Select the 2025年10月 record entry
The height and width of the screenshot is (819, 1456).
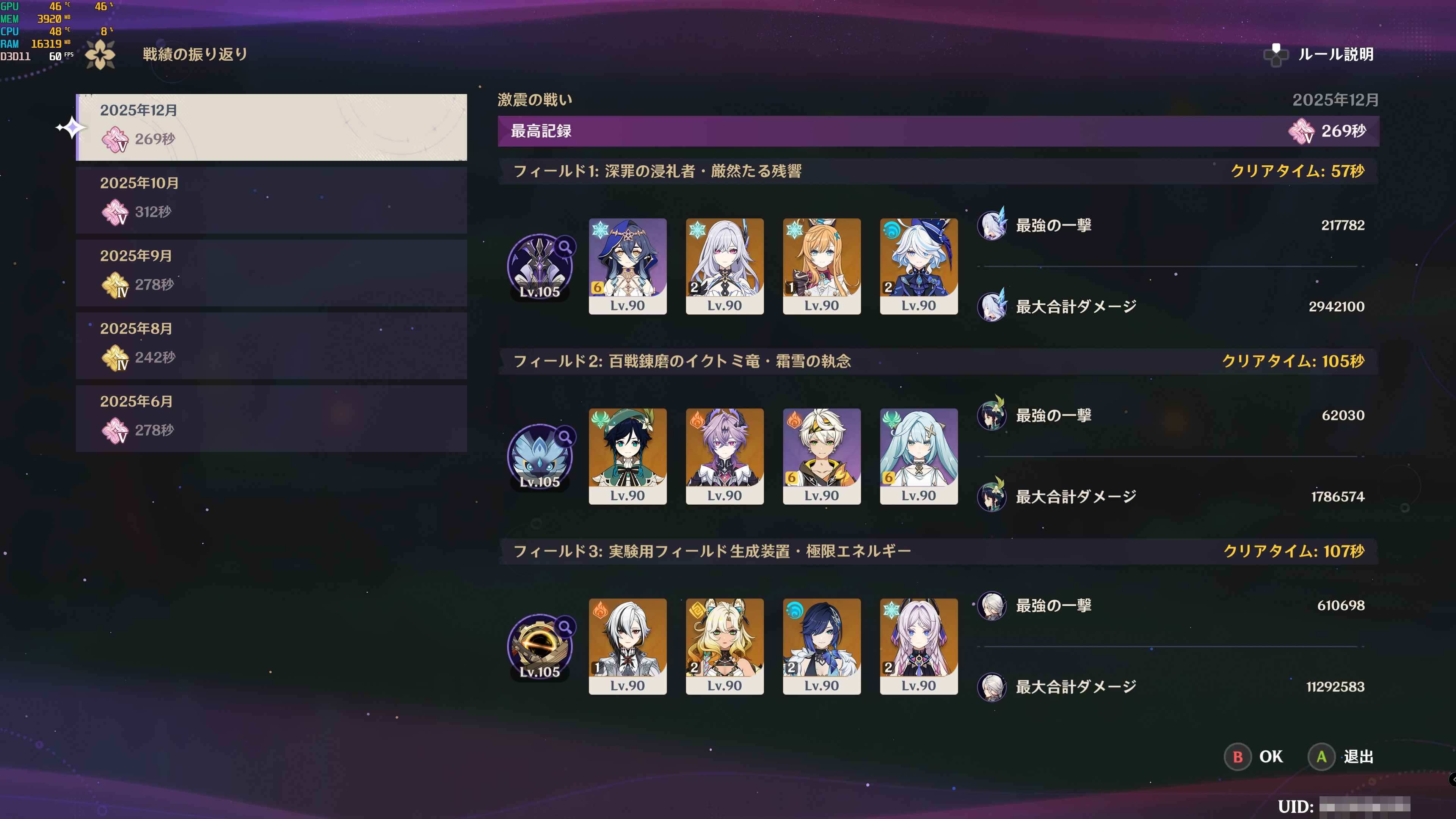click(x=271, y=199)
